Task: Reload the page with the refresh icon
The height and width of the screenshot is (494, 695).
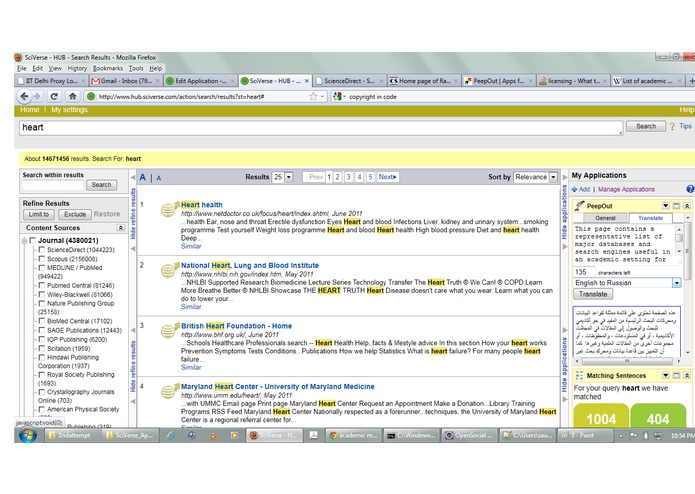Action: pyautogui.click(x=54, y=96)
